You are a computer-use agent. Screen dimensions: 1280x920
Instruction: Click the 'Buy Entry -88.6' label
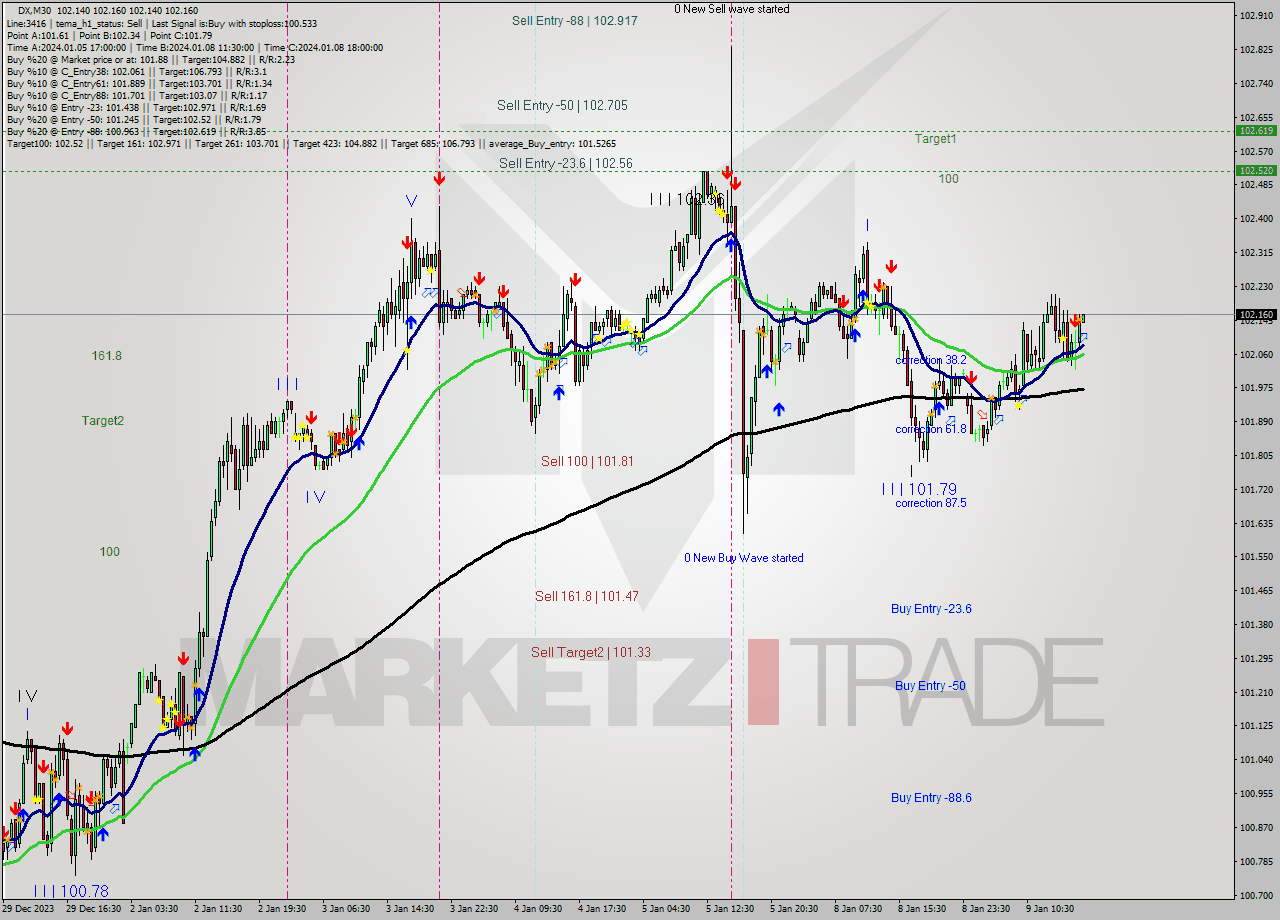pos(931,797)
